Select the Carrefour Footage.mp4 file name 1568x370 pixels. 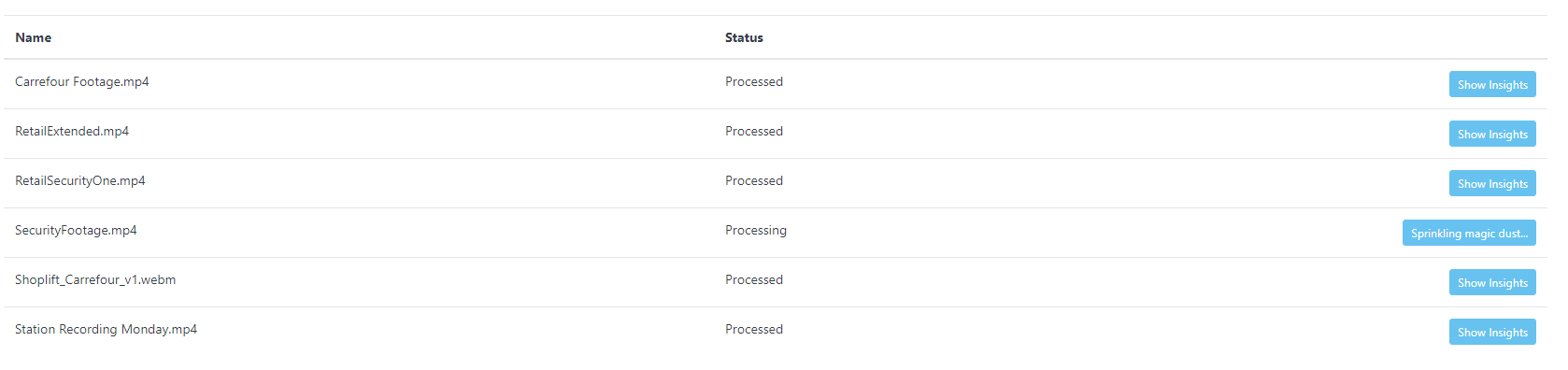82,81
